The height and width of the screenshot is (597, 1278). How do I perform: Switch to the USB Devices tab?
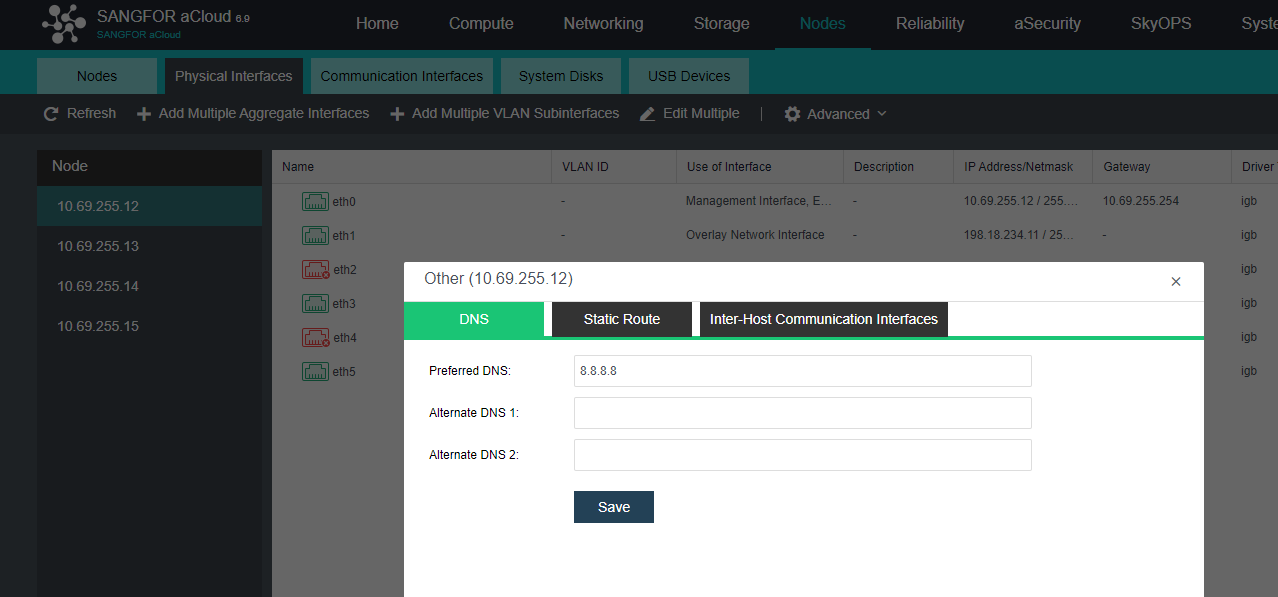click(x=688, y=75)
